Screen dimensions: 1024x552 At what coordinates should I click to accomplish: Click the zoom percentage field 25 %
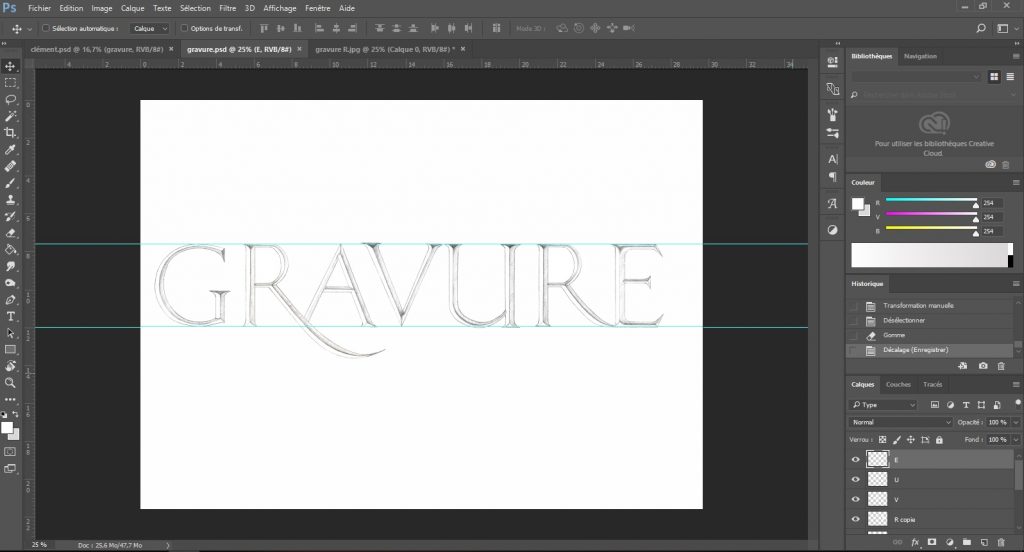click(40, 545)
